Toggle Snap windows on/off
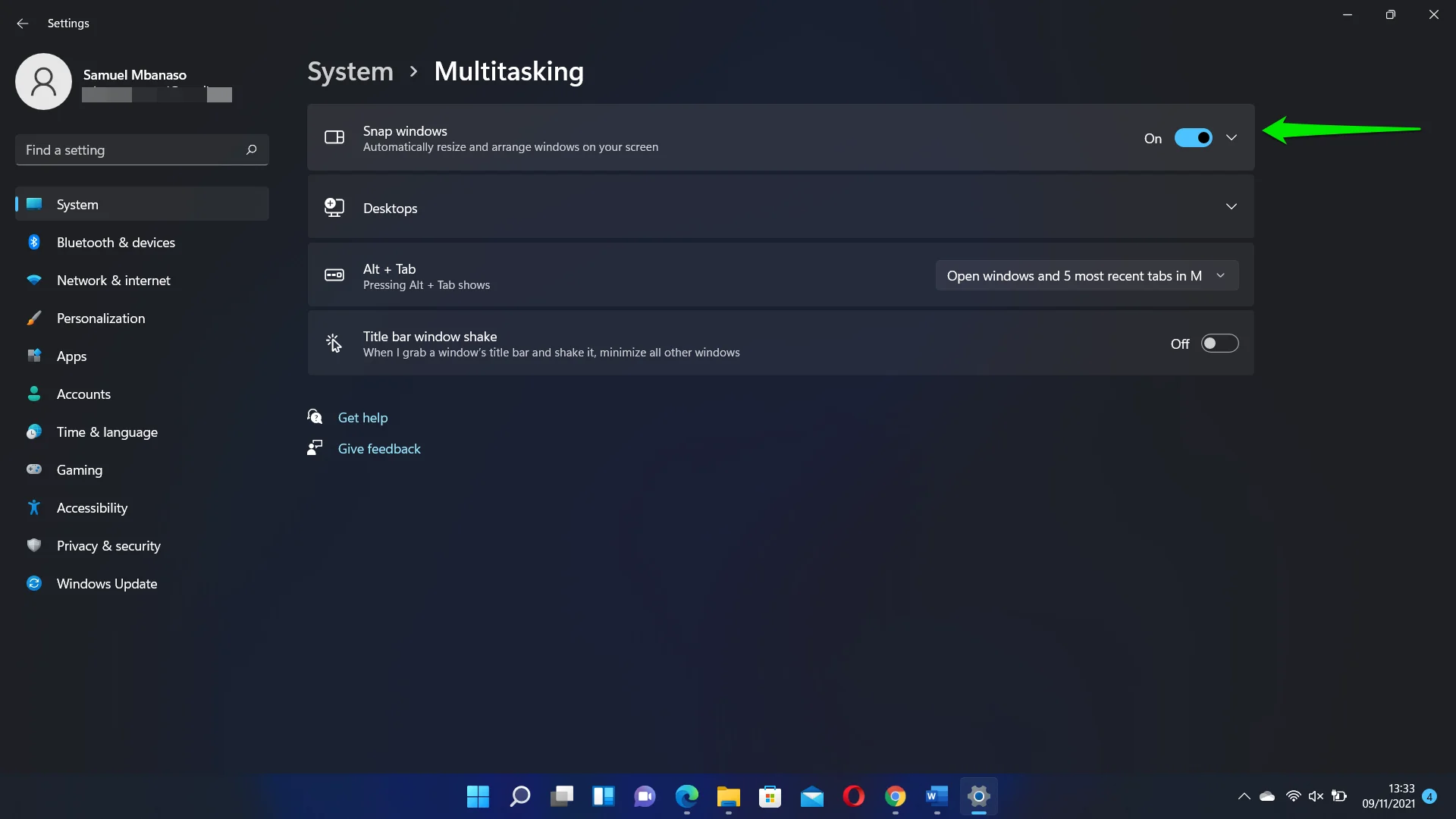 [x=1192, y=137]
